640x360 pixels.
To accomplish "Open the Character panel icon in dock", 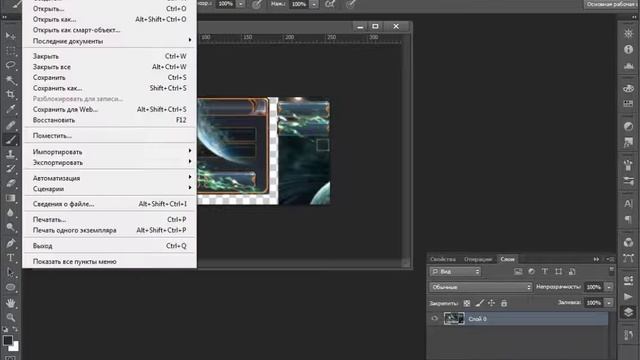I will point(628,203).
